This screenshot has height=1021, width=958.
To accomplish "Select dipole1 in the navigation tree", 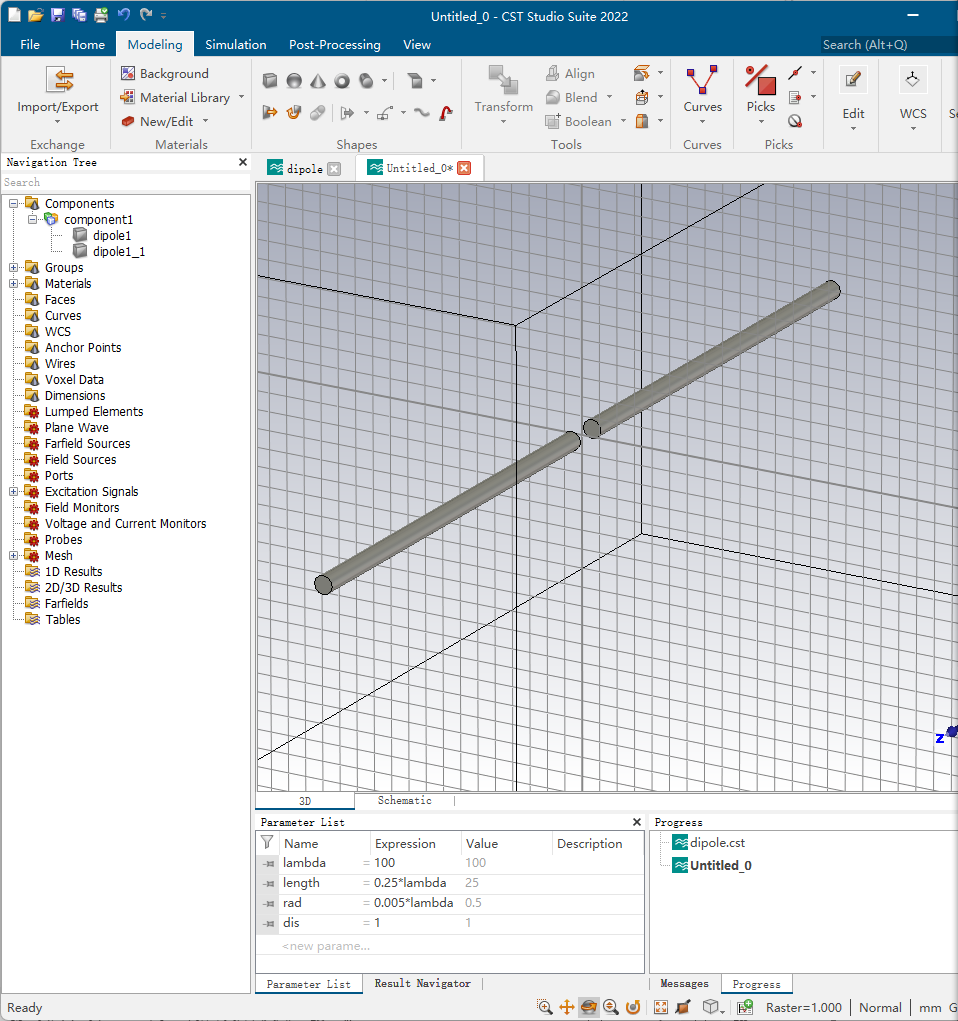I will (112, 236).
